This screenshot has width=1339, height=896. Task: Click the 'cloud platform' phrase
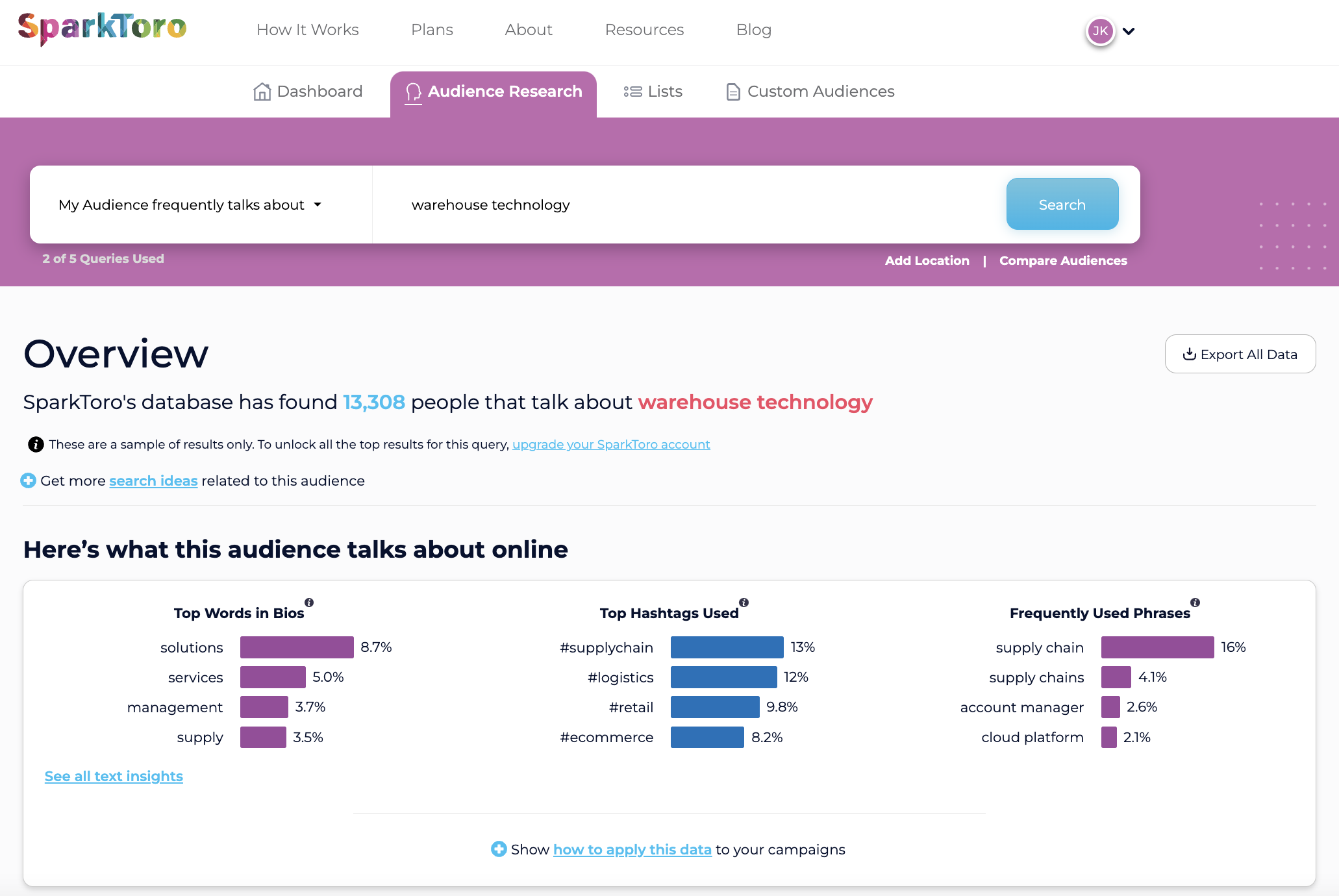tap(1032, 738)
